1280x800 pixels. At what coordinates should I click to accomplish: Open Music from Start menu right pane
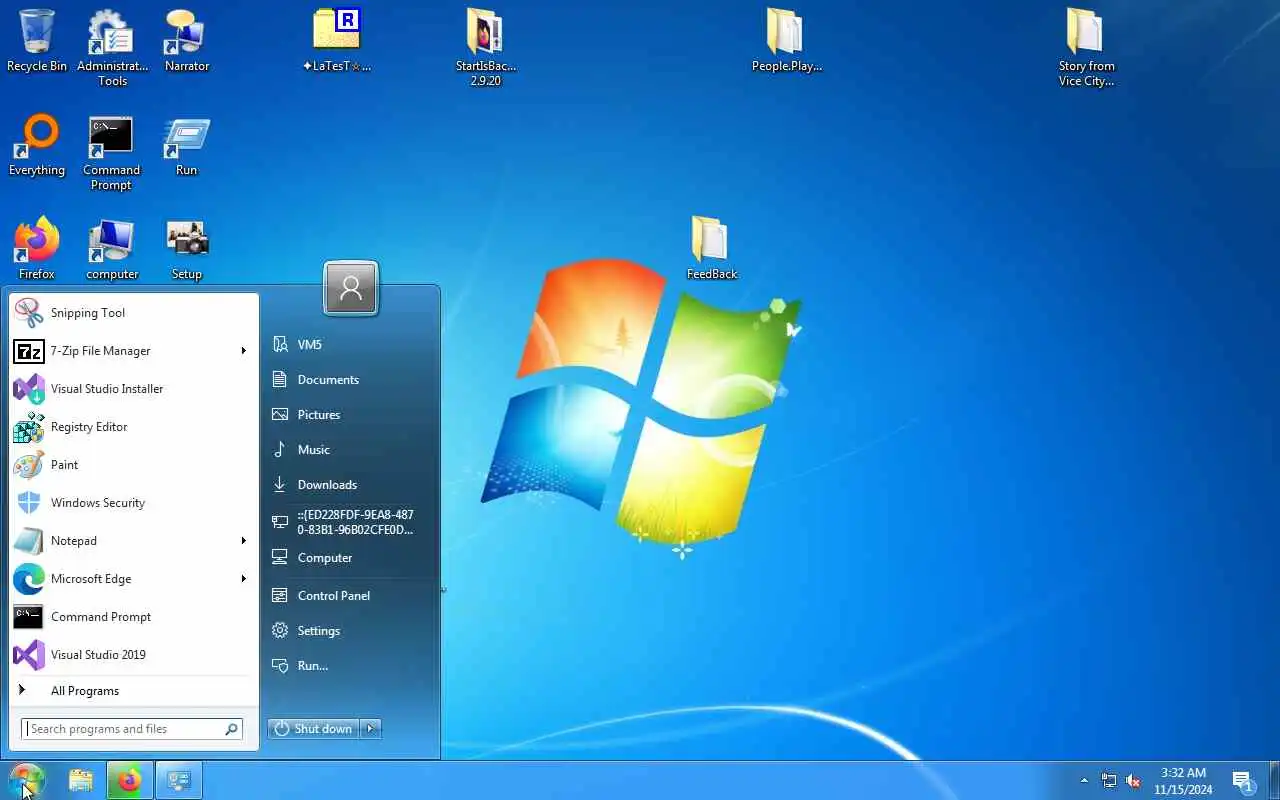click(x=351, y=450)
